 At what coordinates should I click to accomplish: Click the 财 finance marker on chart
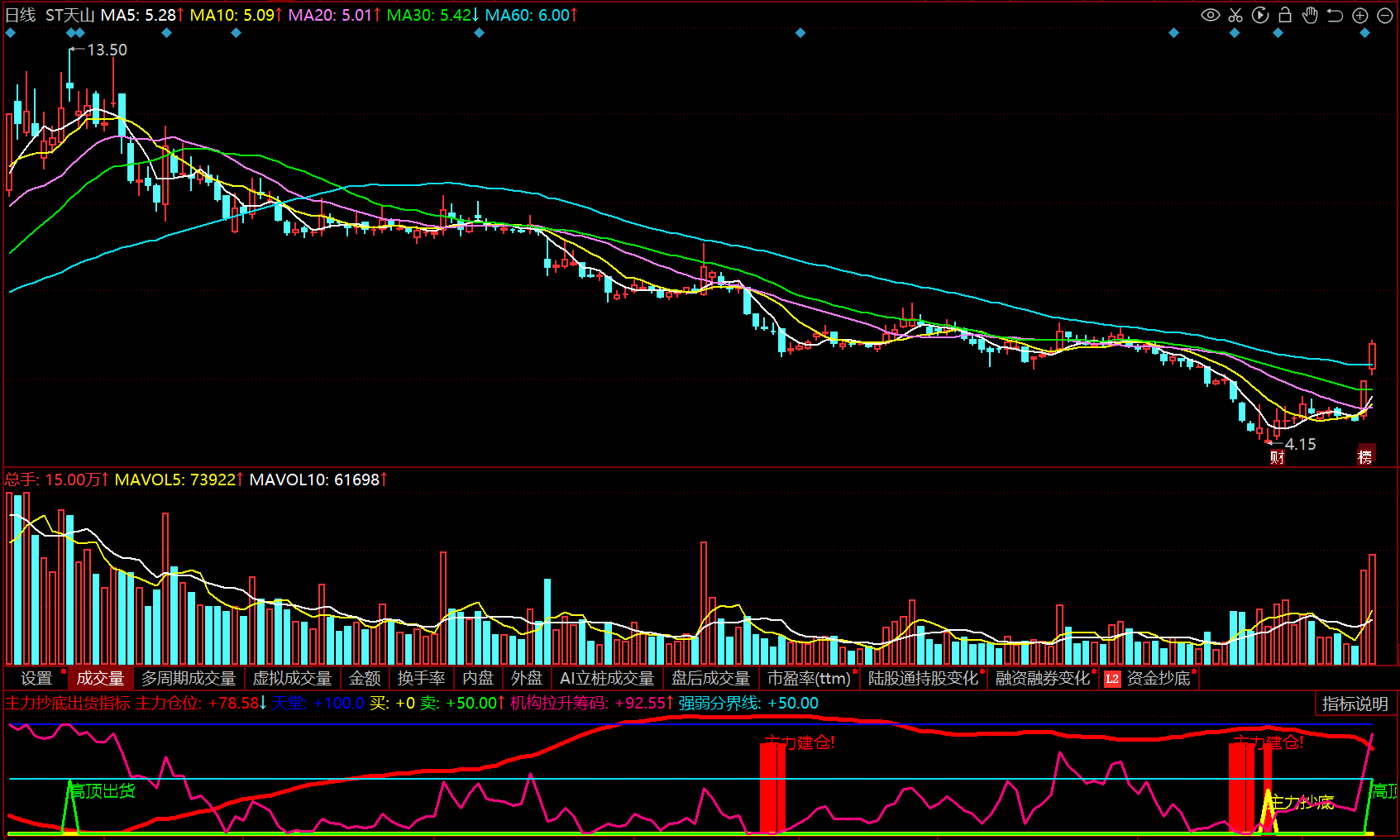(x=1277, y=457)
